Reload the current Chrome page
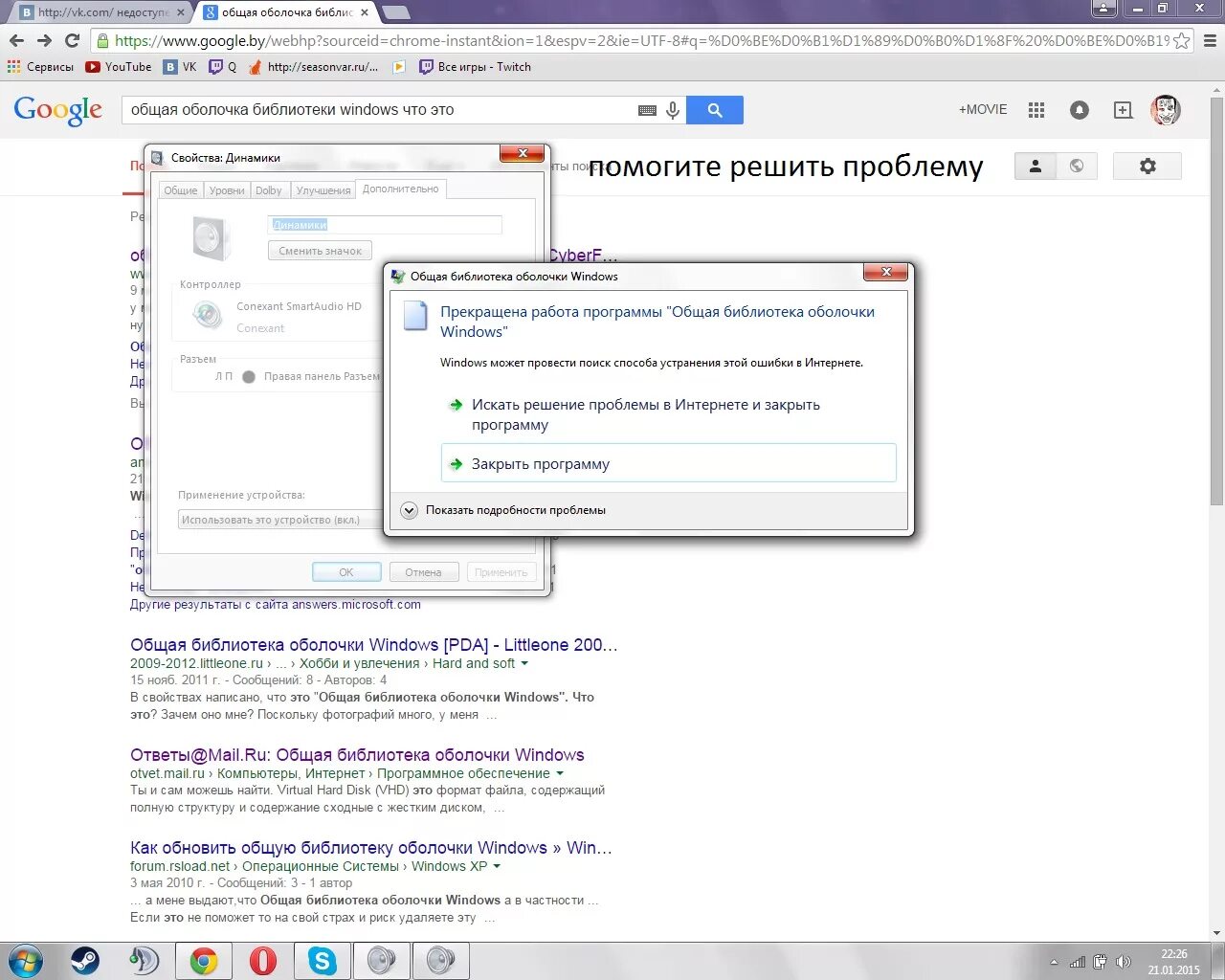This screenshot has width=1225, height=980. [x=72, y=40]
